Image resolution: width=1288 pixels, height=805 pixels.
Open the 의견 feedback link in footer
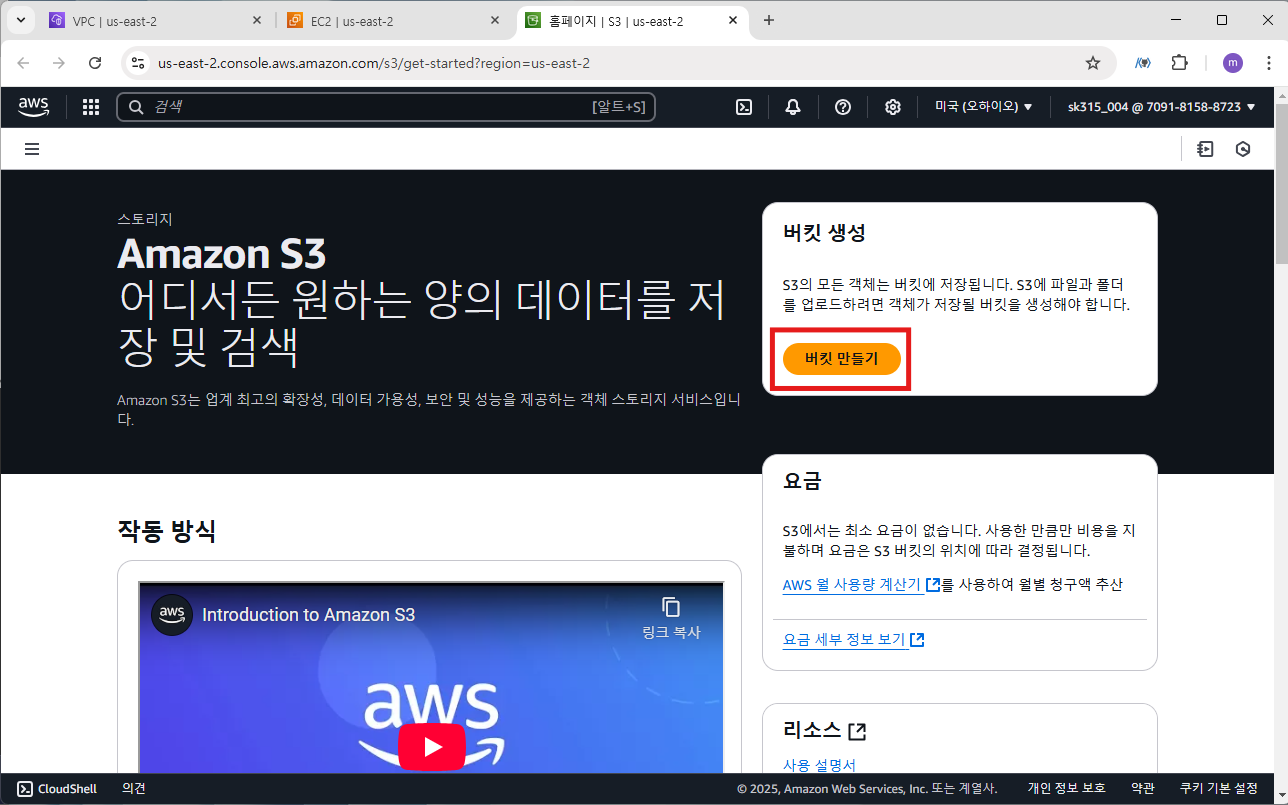click(134, 789)
